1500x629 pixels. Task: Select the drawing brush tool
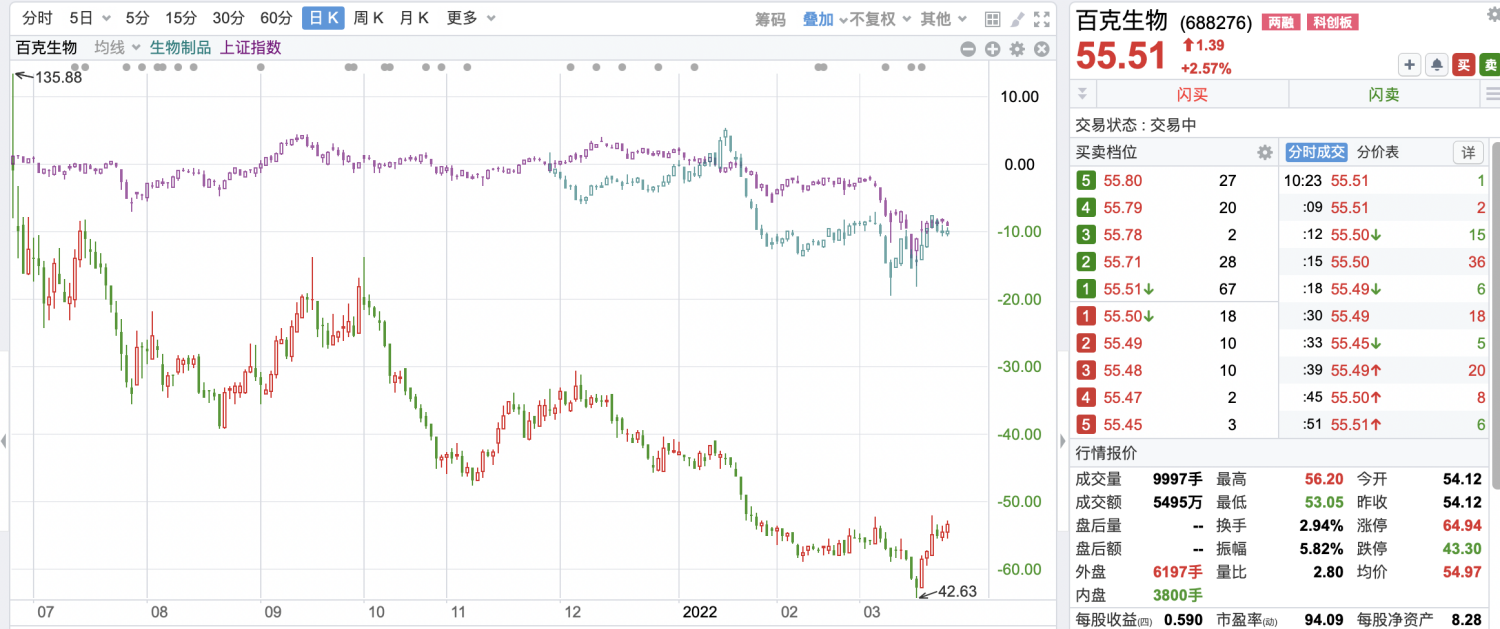pos(1017,19)
